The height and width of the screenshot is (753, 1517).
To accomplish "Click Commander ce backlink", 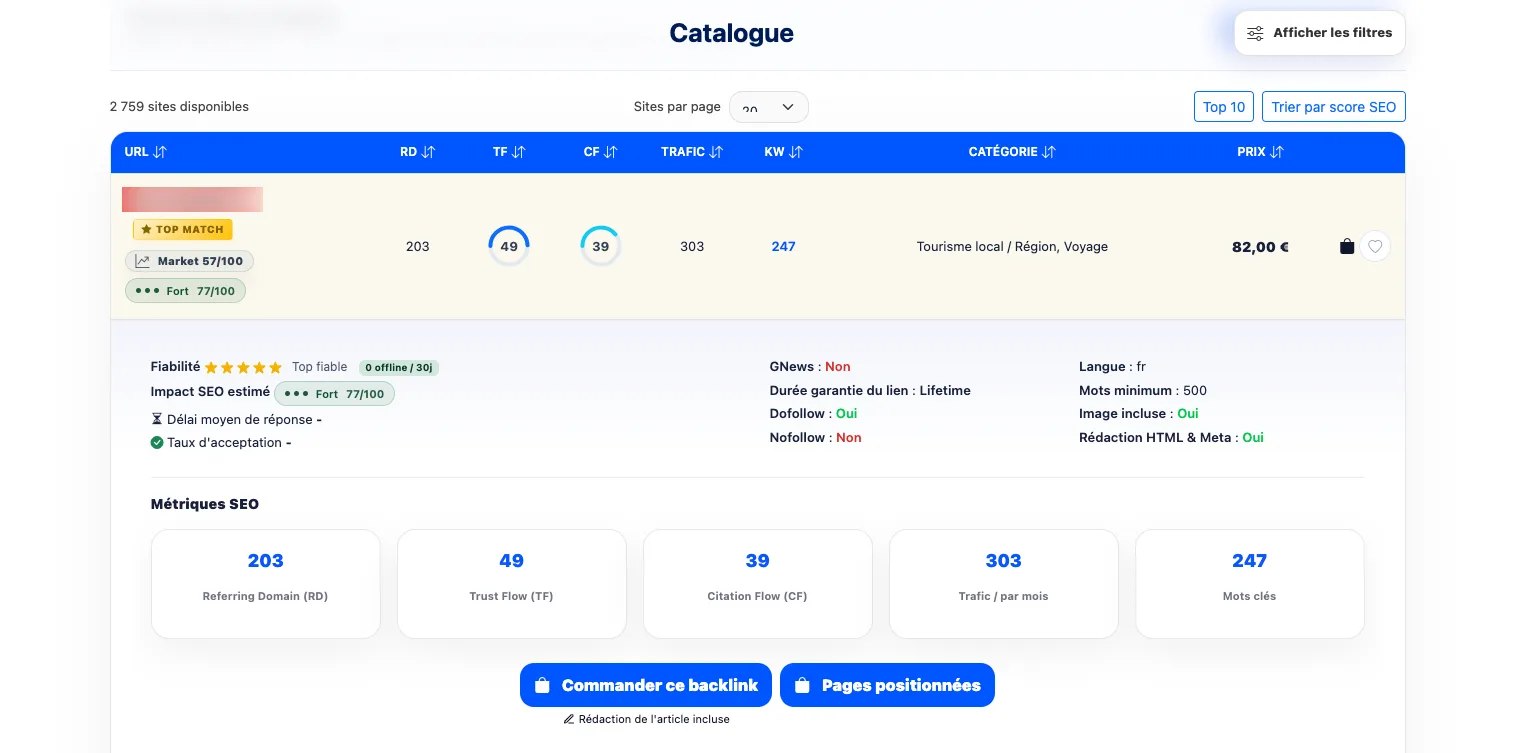I will (x=646, y=685).
